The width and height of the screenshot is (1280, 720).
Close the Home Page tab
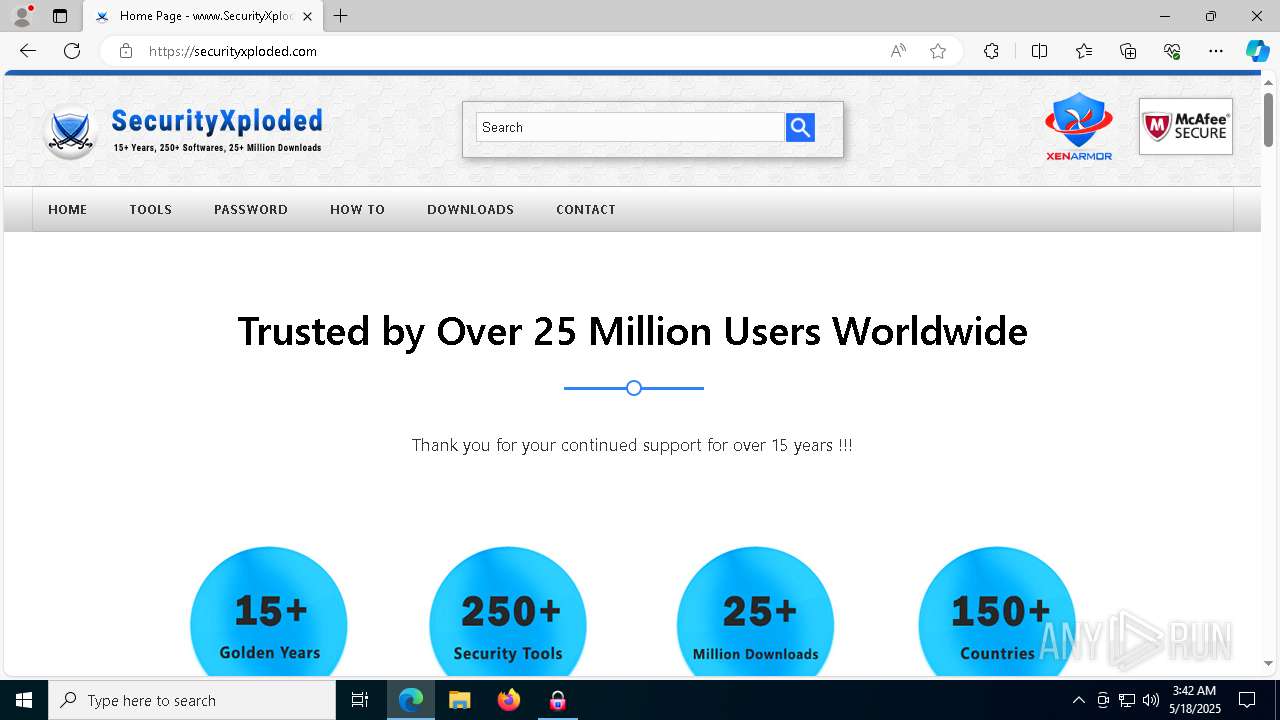click(x=307, y=16)
